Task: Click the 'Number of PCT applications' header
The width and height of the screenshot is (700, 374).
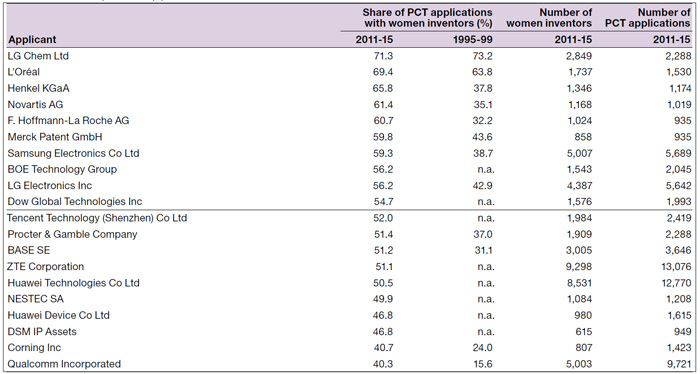Action: click(647, 18)
